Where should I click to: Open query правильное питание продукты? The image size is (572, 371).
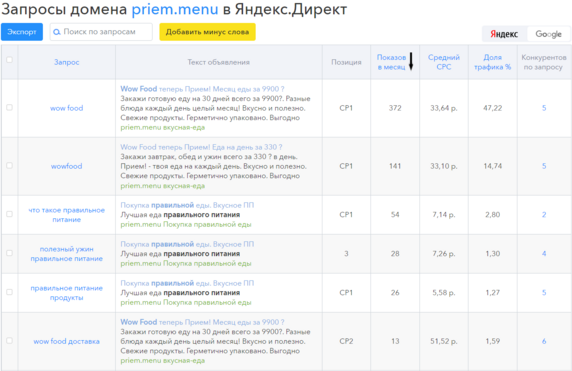tap(66, 293)
